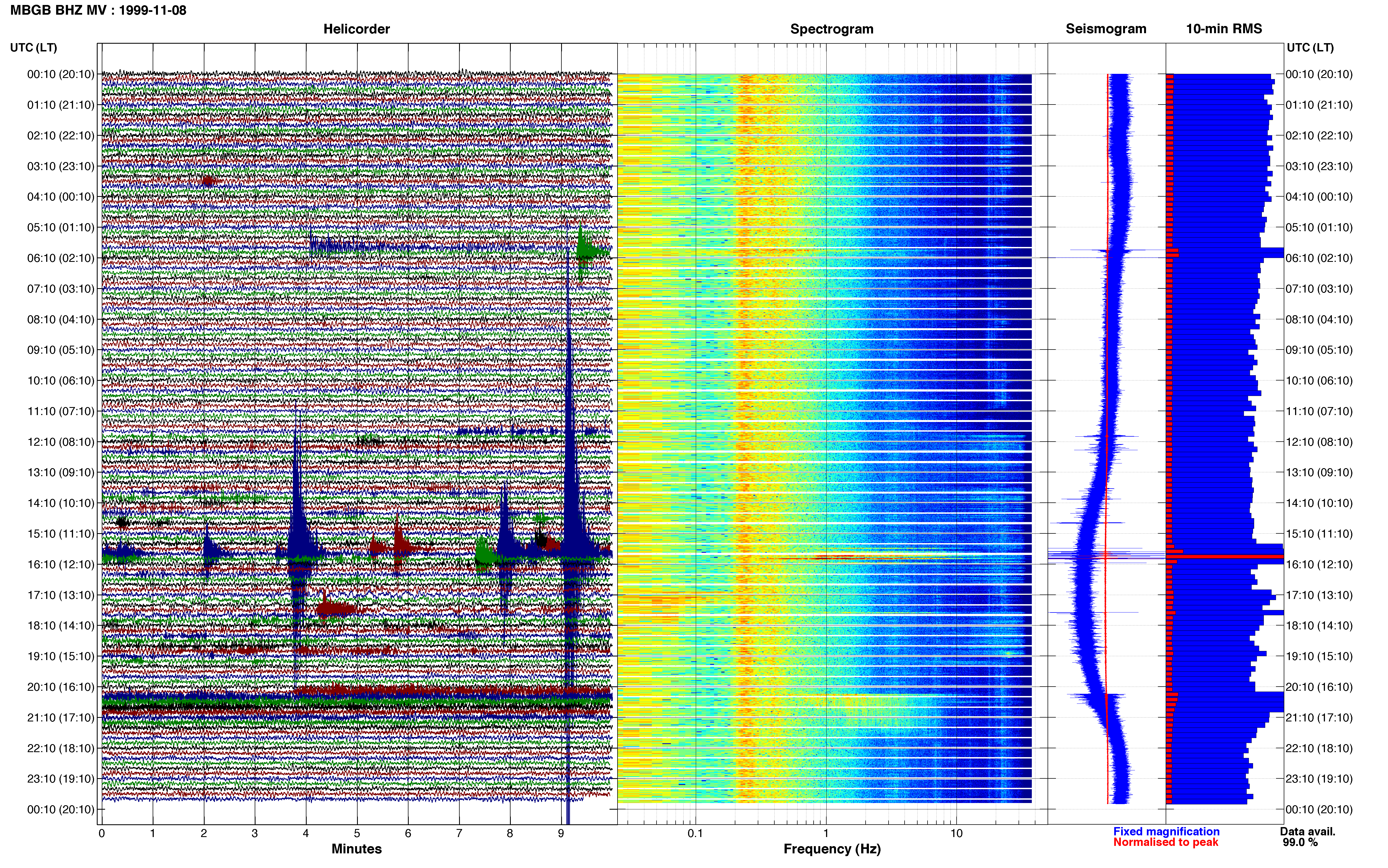Click '08:10 (04:10)' on the left time axis
The width and height of the screenshot is (1388, 868).
(61, 319)
